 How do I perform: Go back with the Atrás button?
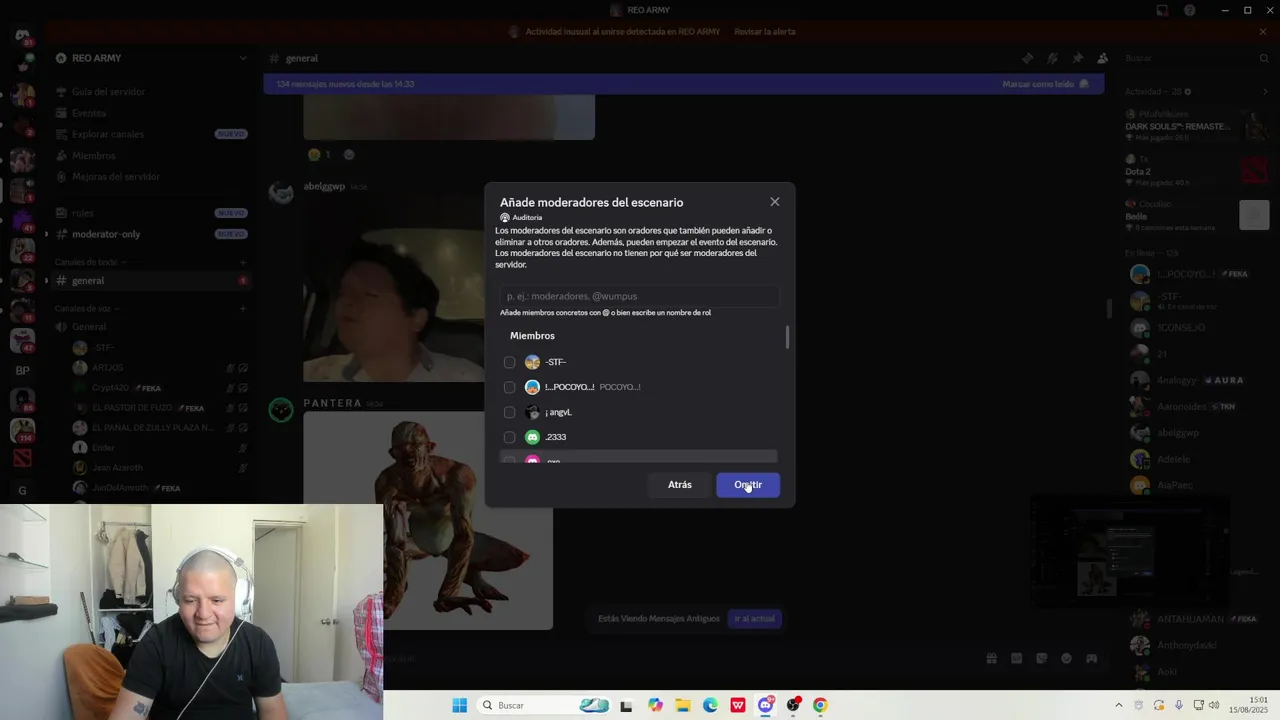(680, 485)
